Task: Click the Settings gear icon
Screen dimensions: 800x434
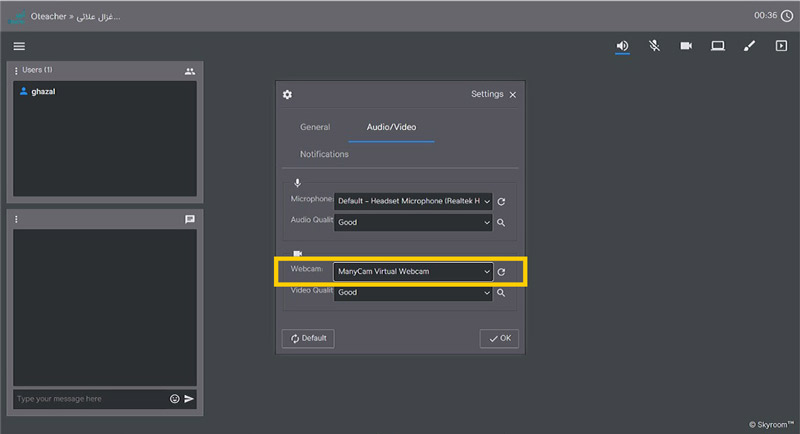Action: (287, 95)
